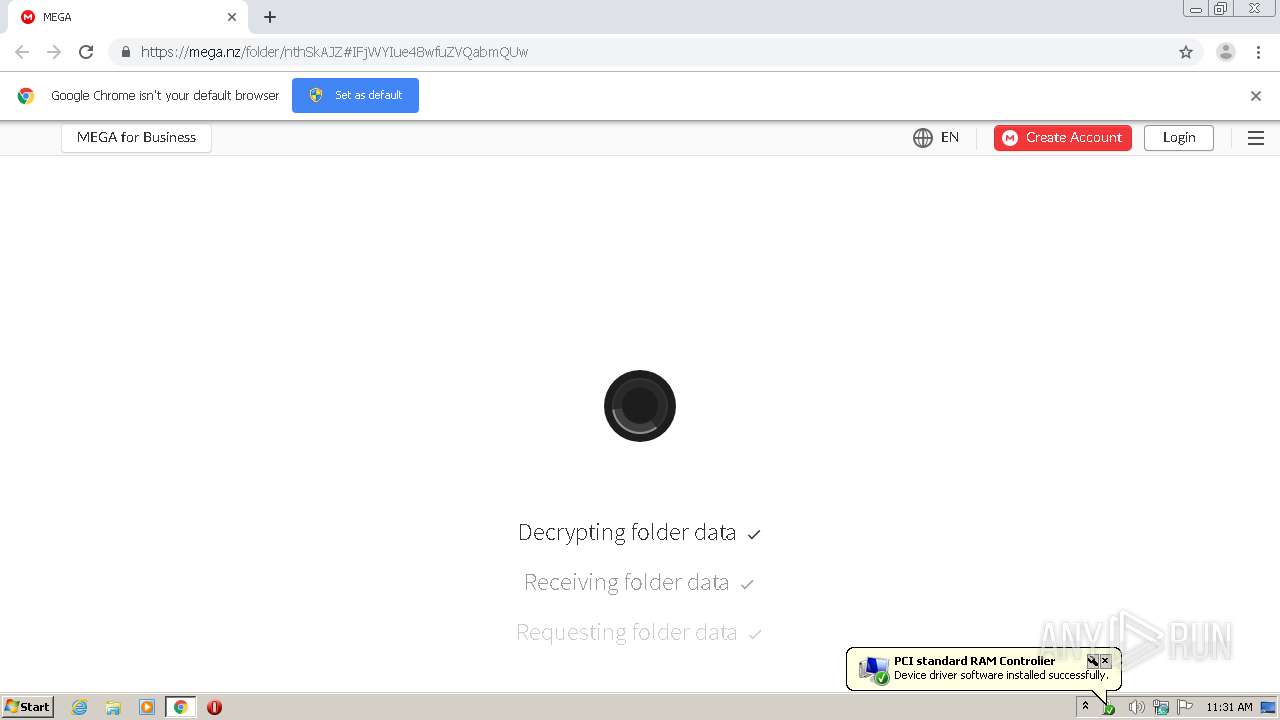Open the Windows Start menu
Image resolution: width=1280 pixels, height=720 pixels.
[28, 707]
